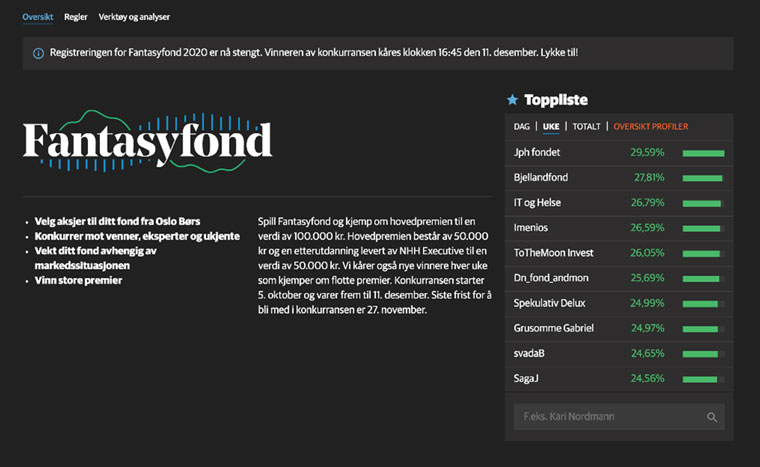The image size is (760, 467).
Task: Open the ToTheMoon Invest profile
Action: click(554, 253)
